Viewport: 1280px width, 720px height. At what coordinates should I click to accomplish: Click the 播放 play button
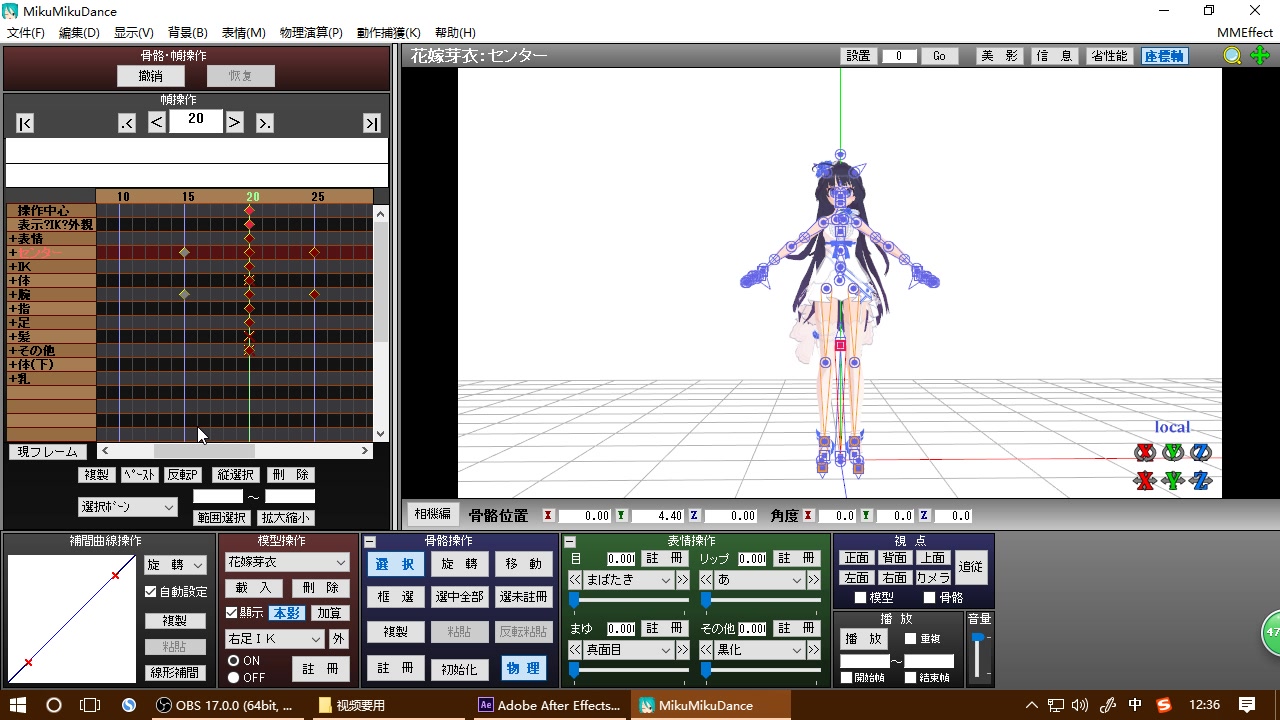point(863,638)
